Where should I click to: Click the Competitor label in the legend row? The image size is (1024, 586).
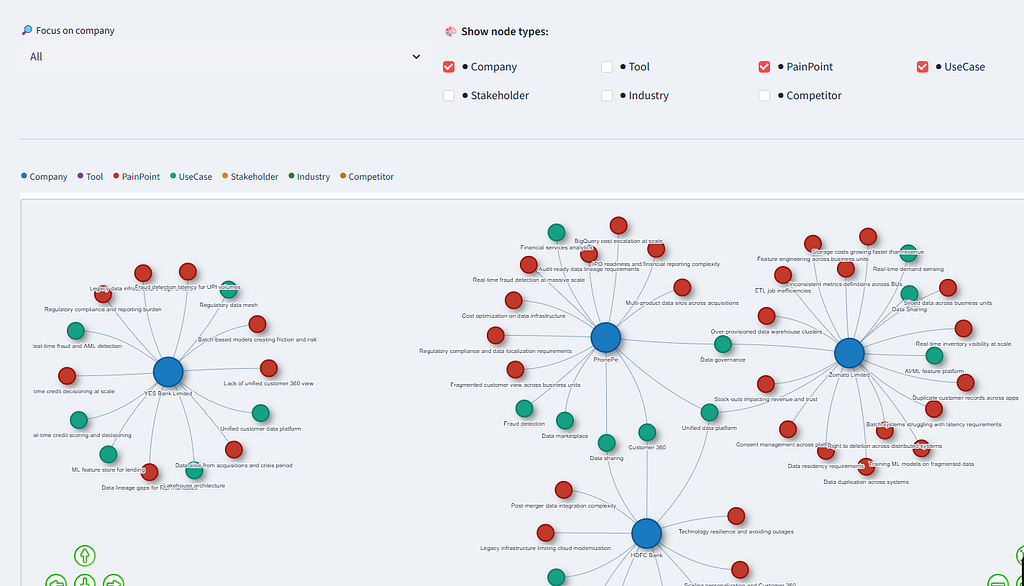tap(371, 176)
